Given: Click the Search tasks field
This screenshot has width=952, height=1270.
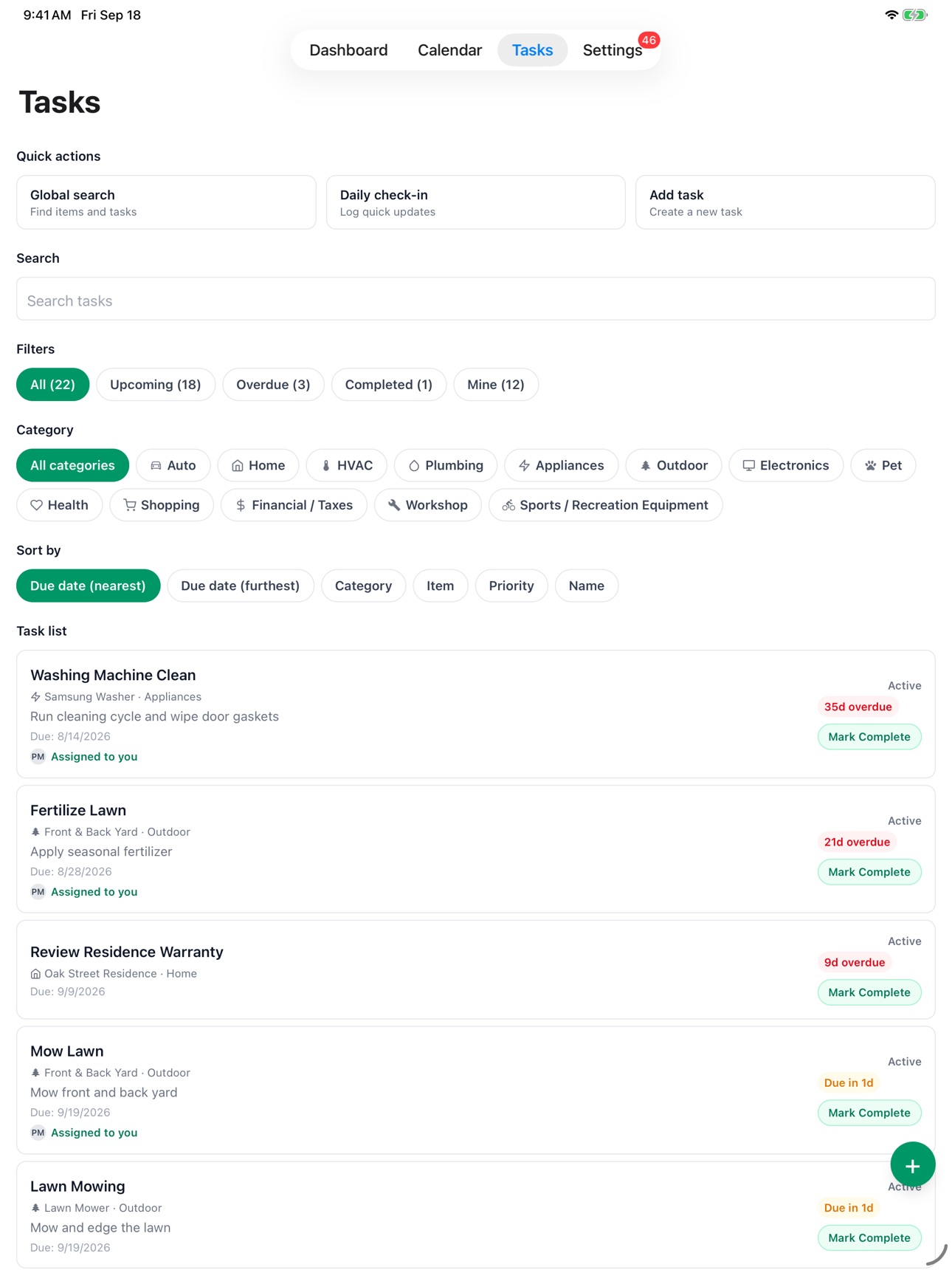Looking at the screenshot, I should pyautogui.click(x=476, y=299).
